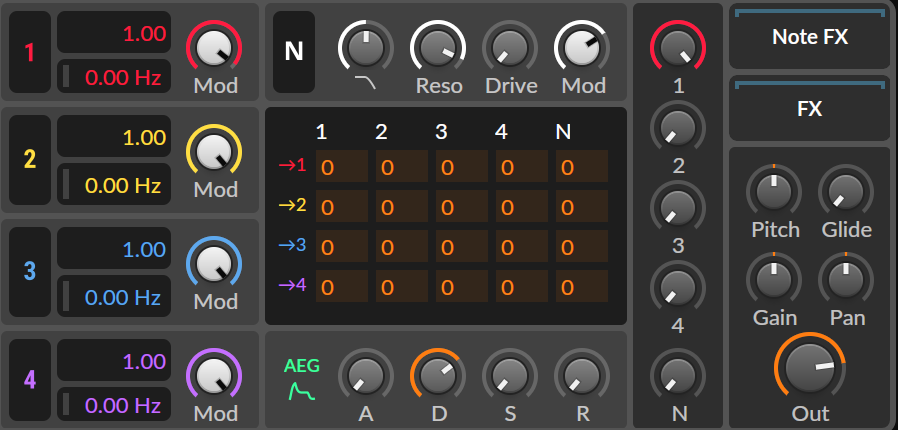This screenshot has height=430, width=898.
Task: Click the filter cutoff knob
Action: point(365,47)
